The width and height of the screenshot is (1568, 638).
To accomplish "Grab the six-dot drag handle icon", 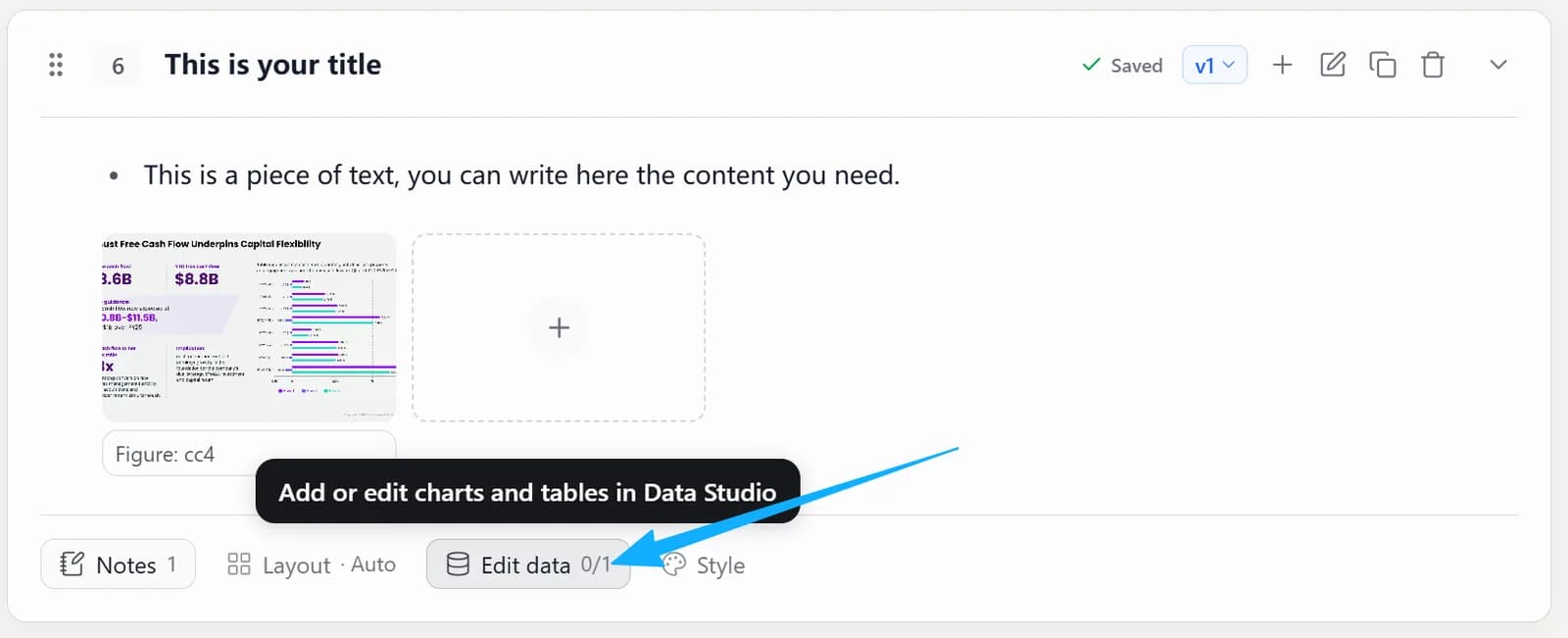I will coord(56,65).
